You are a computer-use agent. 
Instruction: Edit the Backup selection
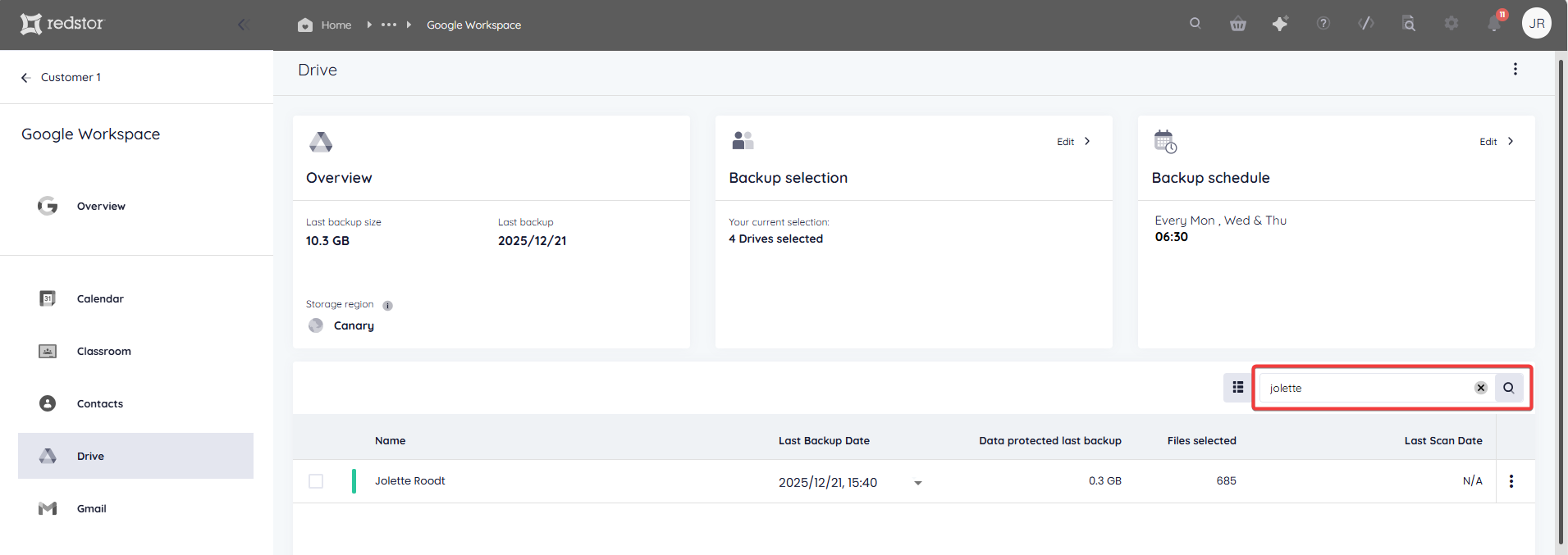click(x=1073, y=141)
